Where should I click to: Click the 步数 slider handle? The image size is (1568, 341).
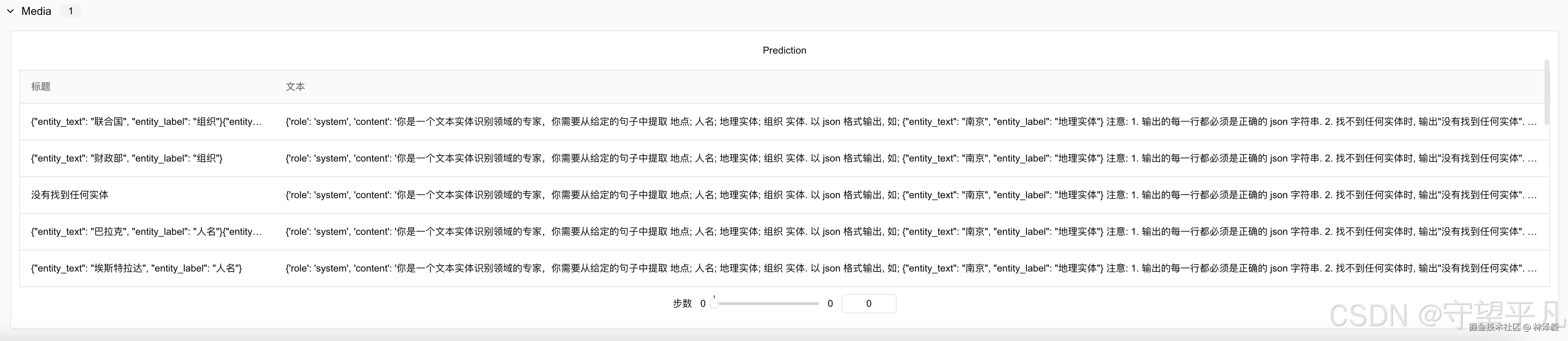point(715,303)
